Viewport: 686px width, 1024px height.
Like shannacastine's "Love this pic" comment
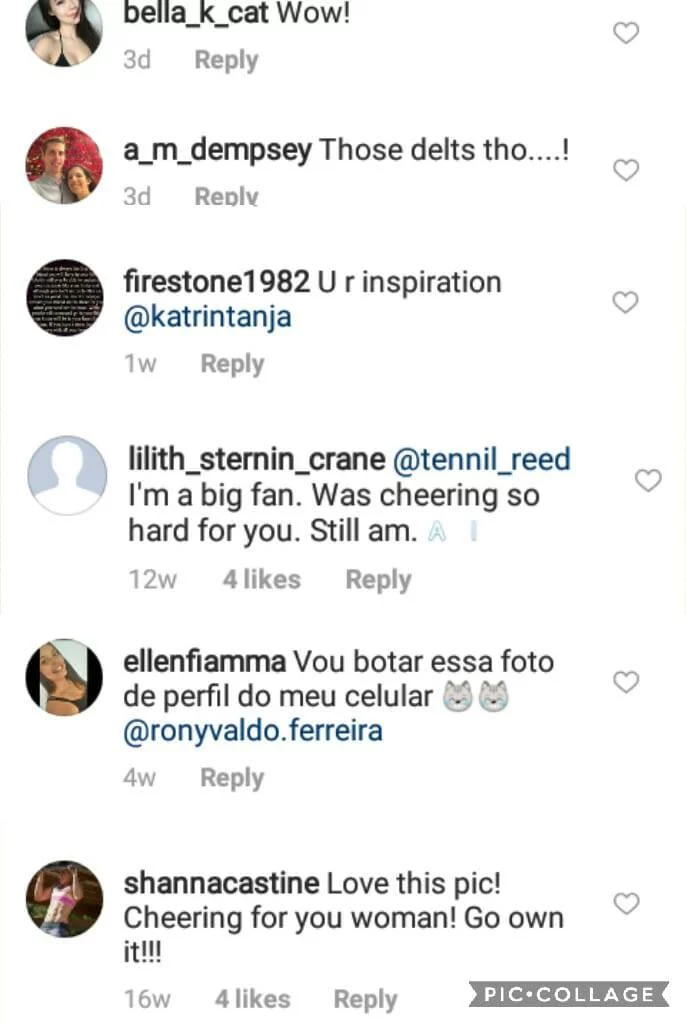625,904
